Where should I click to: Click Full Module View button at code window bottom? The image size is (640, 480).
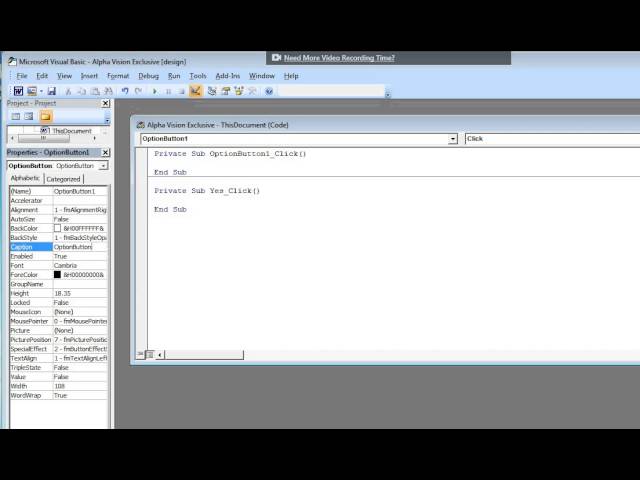click(x=150, y=354)
